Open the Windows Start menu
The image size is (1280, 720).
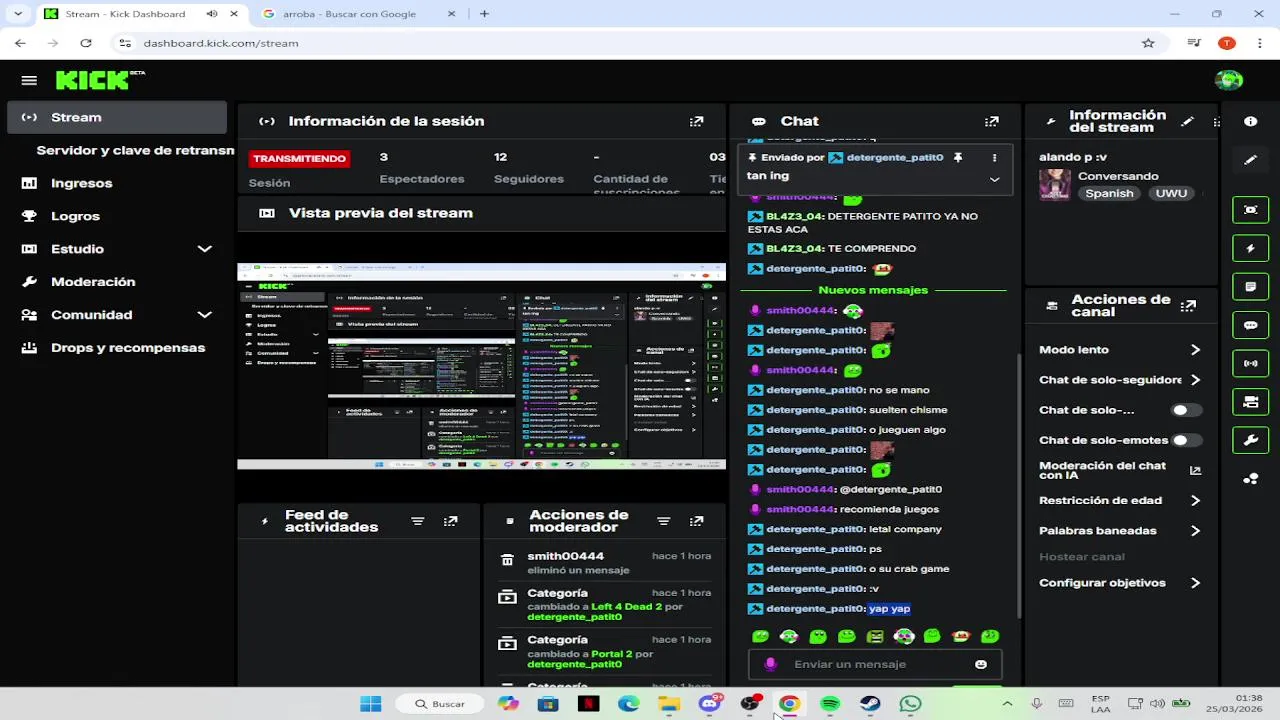370,704
